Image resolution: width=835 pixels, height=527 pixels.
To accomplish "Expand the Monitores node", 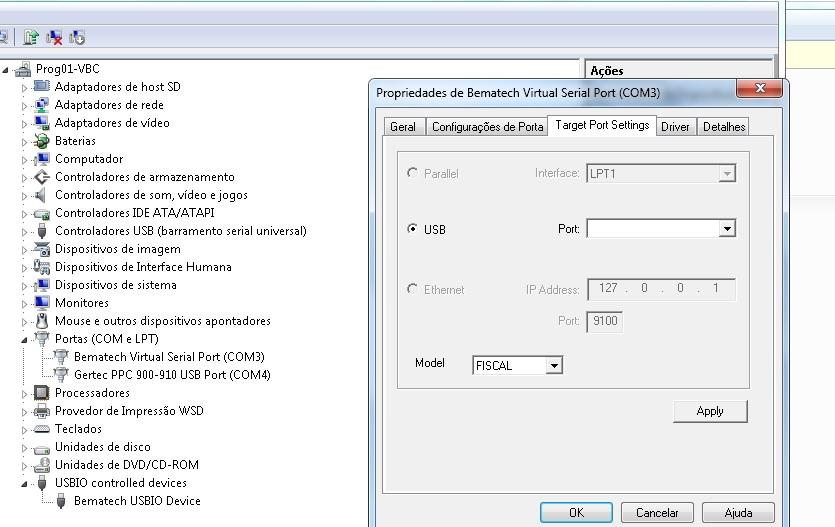I will 24,304.
